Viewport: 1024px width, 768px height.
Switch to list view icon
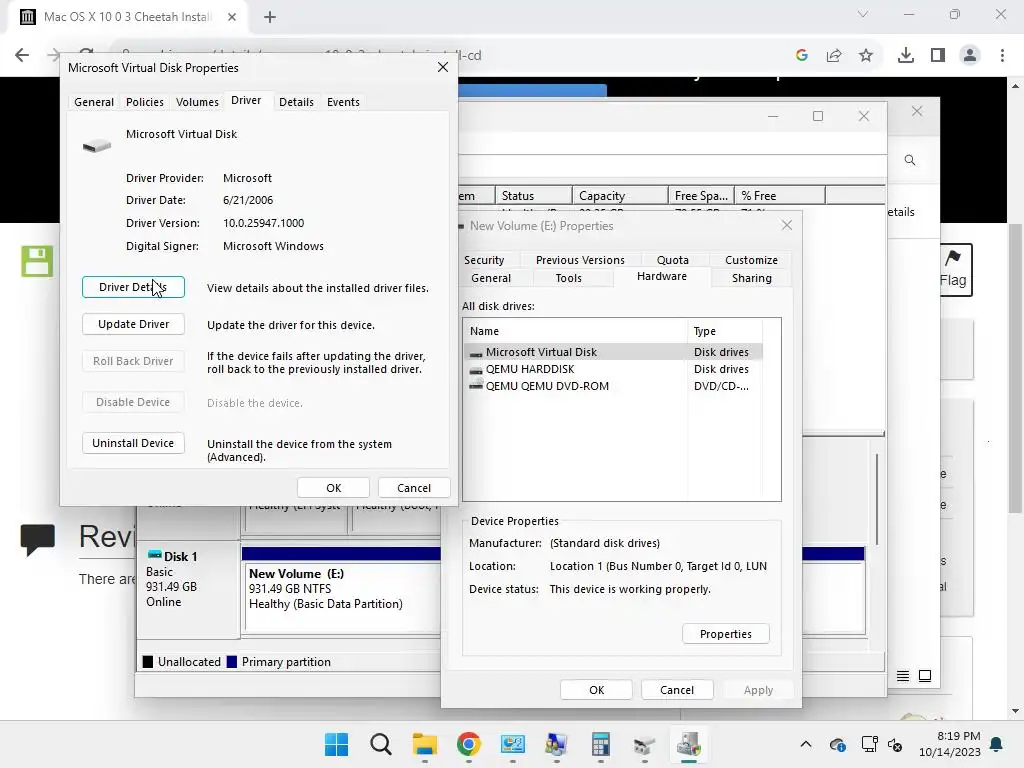point(903,676)
